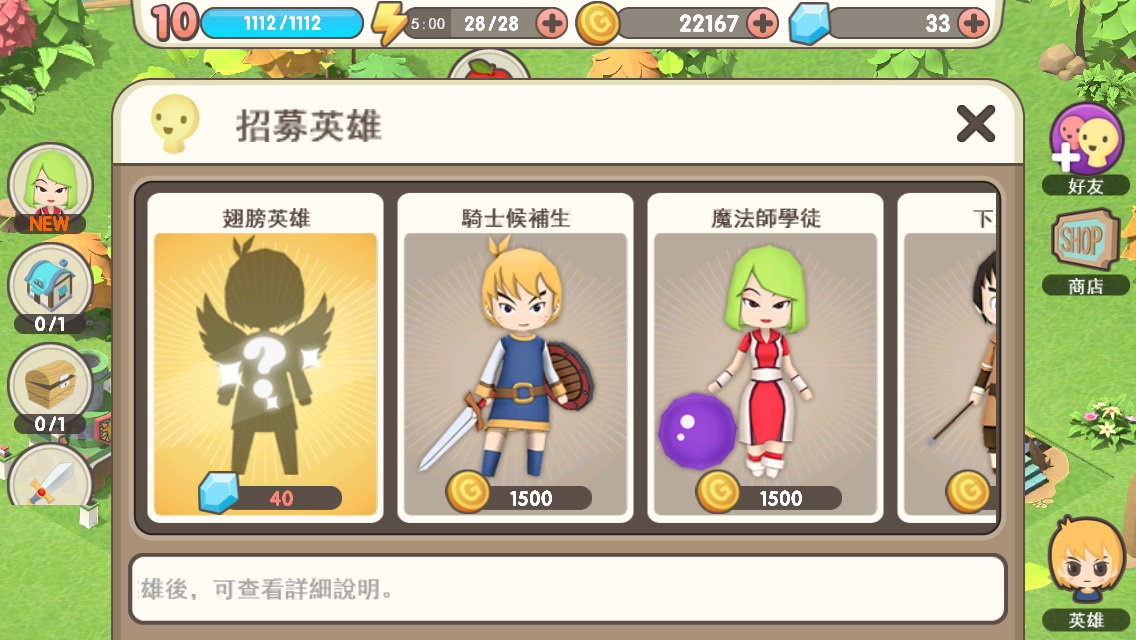This screenshot has width=1136, height=640.
Task: Open the treasure chest icon 0/1
Action: (50, 388)
